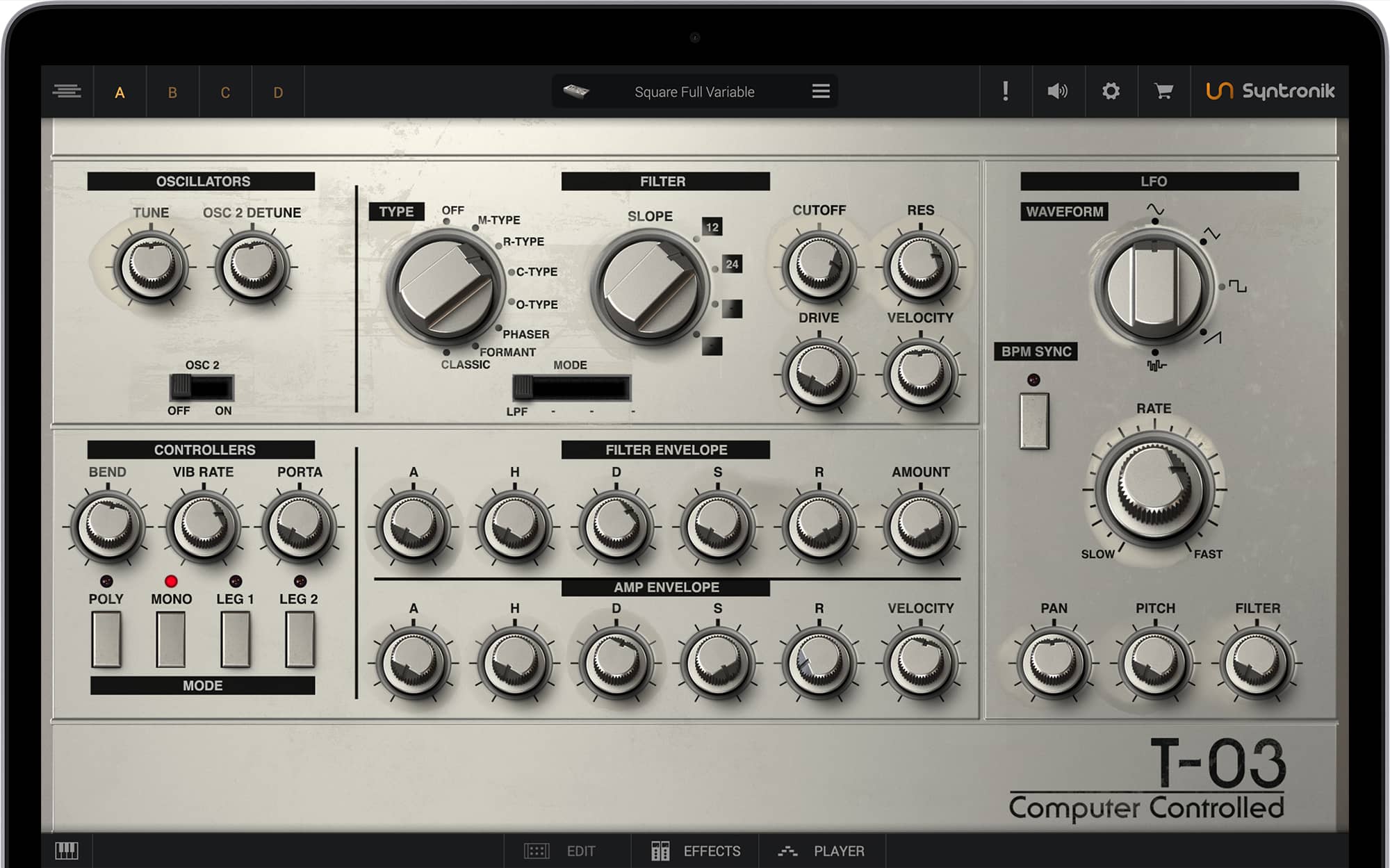
Task: Select the PHASER filter label
Action: (525, 334)
